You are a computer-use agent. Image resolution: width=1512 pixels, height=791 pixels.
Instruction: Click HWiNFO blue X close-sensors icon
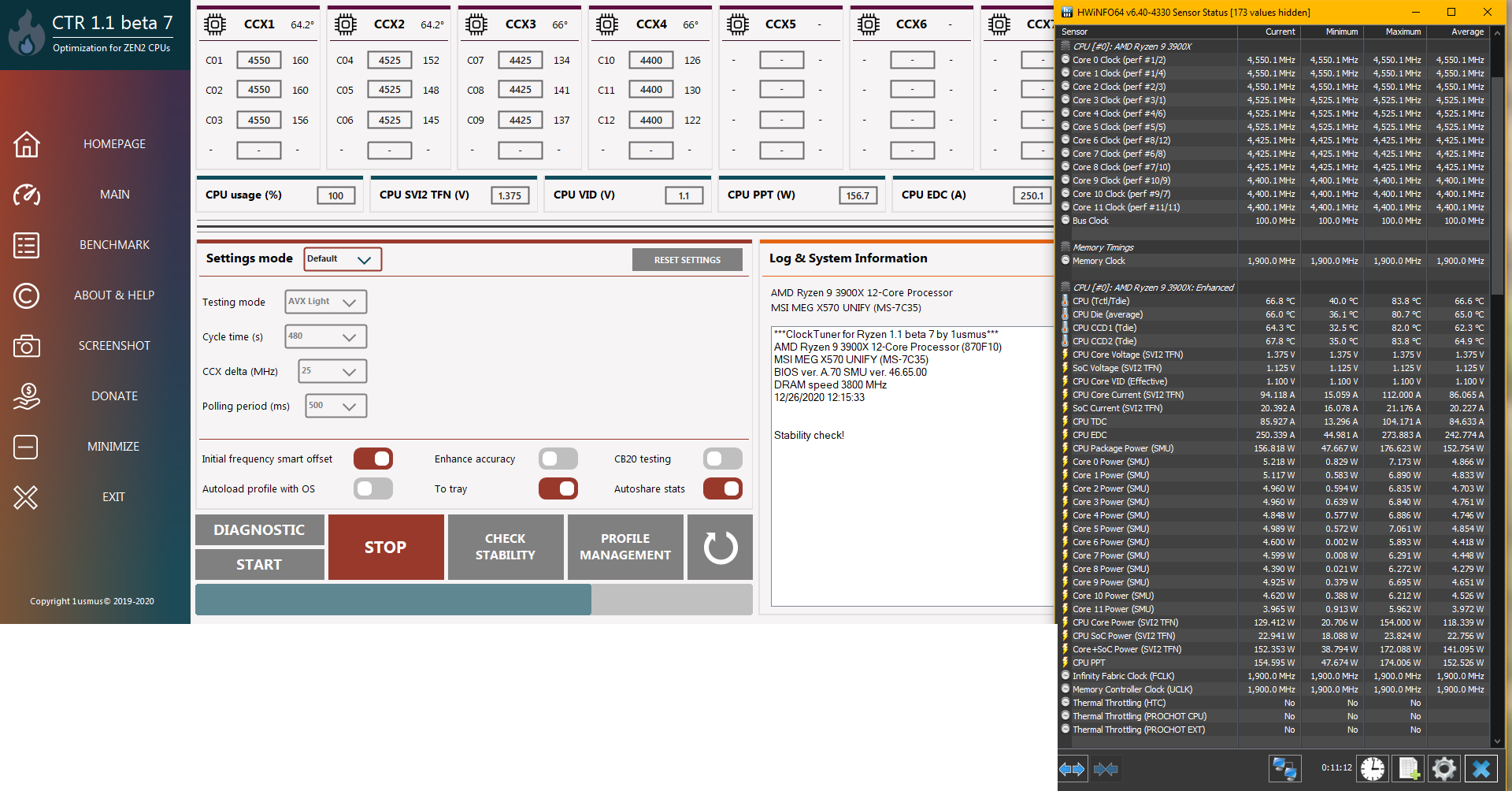point(1481,769)
